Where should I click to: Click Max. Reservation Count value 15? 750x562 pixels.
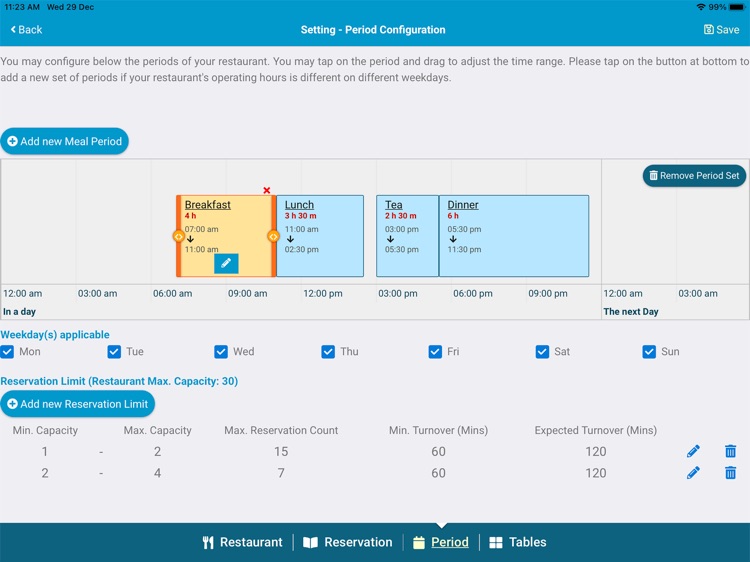281,451
